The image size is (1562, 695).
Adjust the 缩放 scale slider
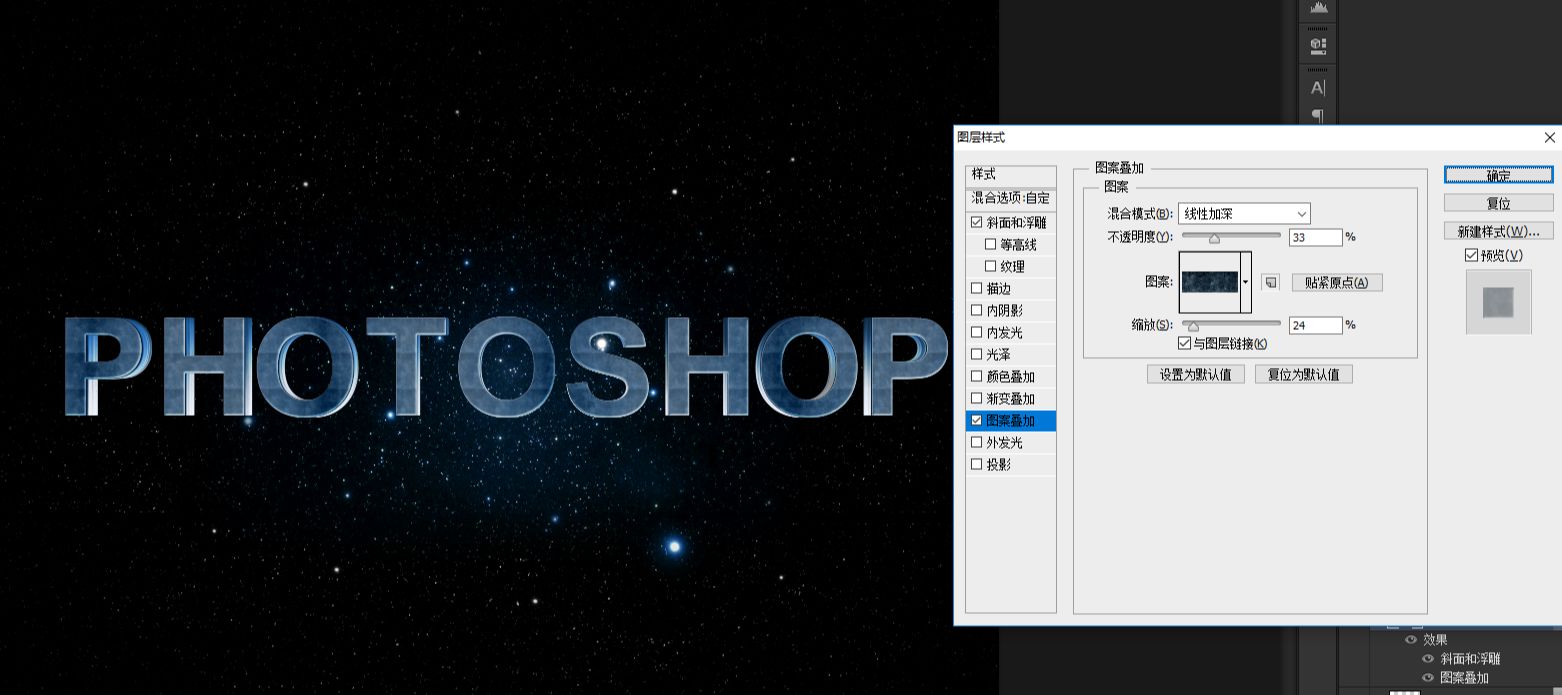coord(1192,326)
